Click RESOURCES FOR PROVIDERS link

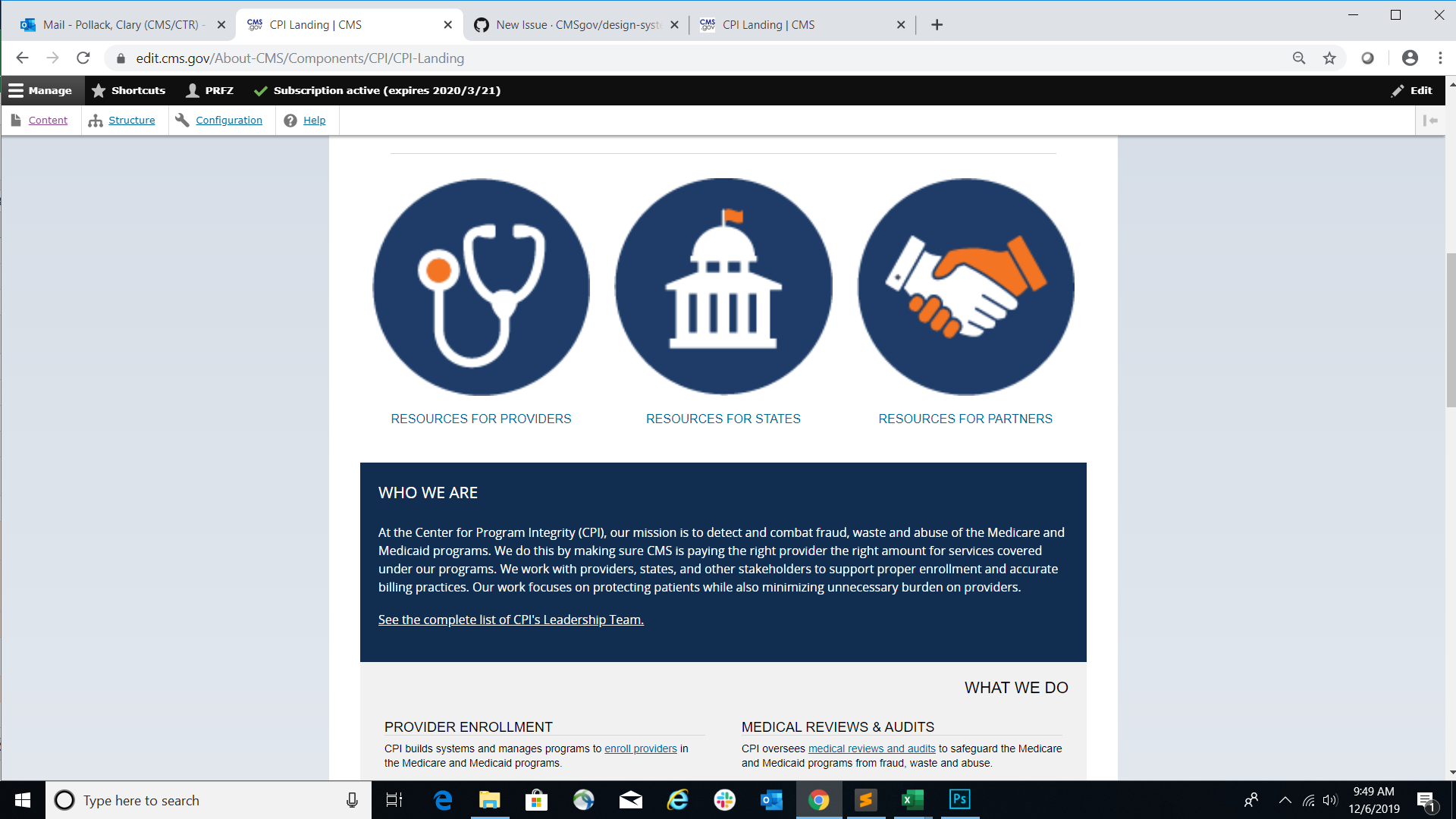481,418
